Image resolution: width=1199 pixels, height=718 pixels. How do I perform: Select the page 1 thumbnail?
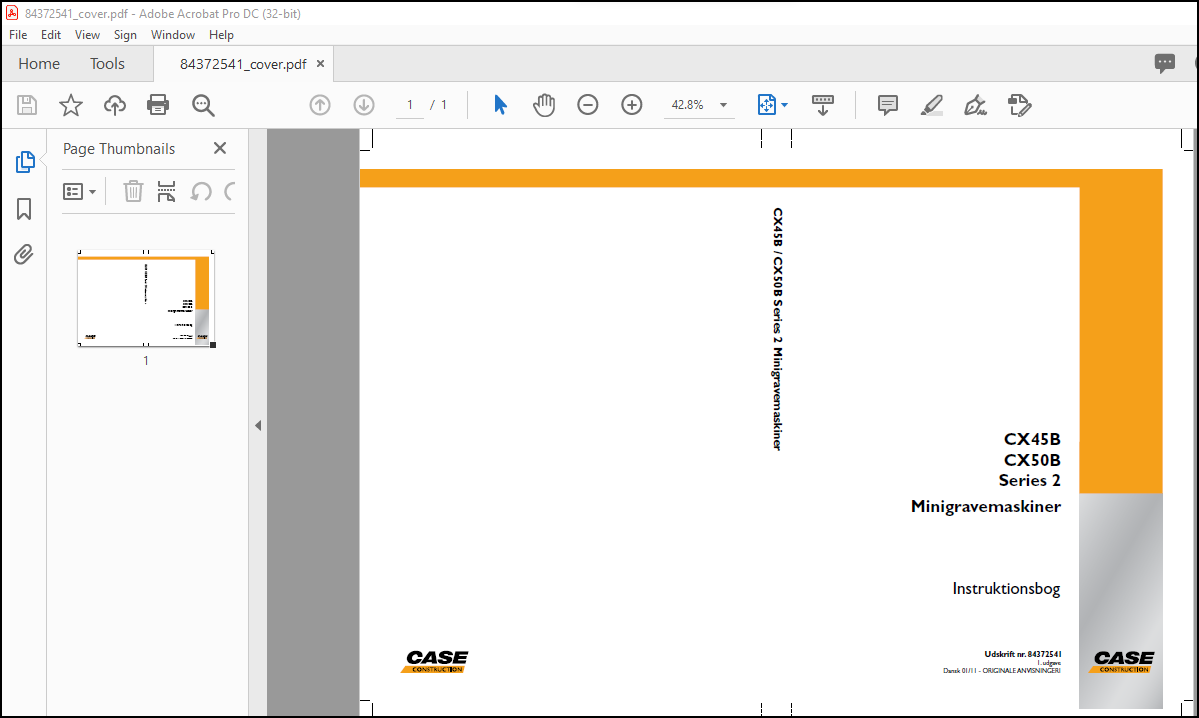click(x=145, y=298)
